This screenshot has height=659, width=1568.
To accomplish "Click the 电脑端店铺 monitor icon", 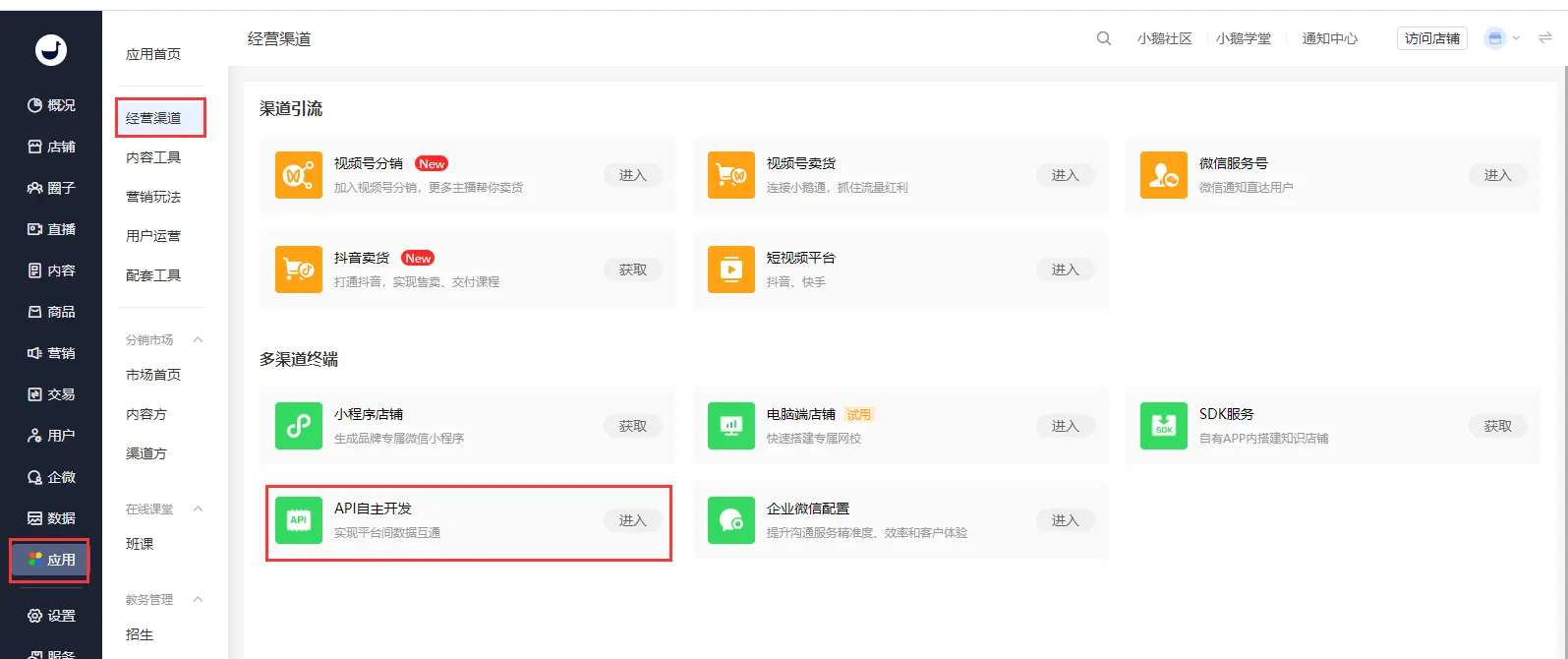I will (x=731, y=426).
